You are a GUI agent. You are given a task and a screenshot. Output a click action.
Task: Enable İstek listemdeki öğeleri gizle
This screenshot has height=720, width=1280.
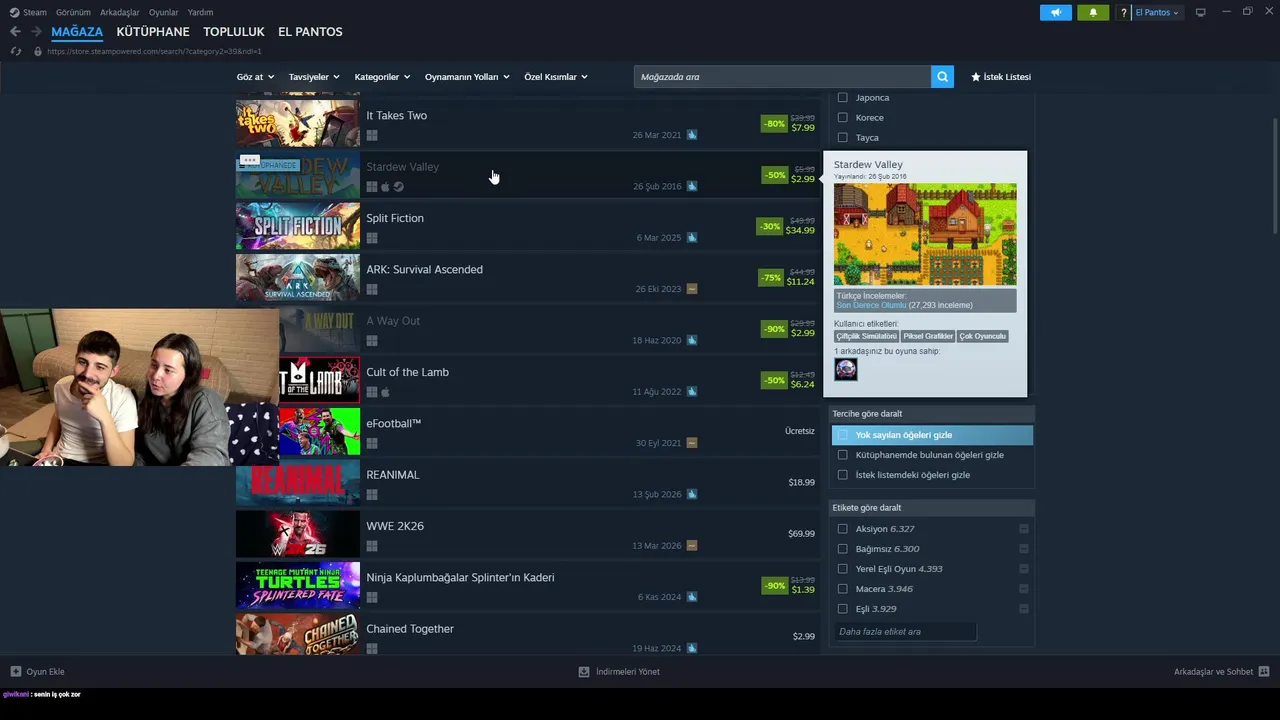tap(842, 475)
